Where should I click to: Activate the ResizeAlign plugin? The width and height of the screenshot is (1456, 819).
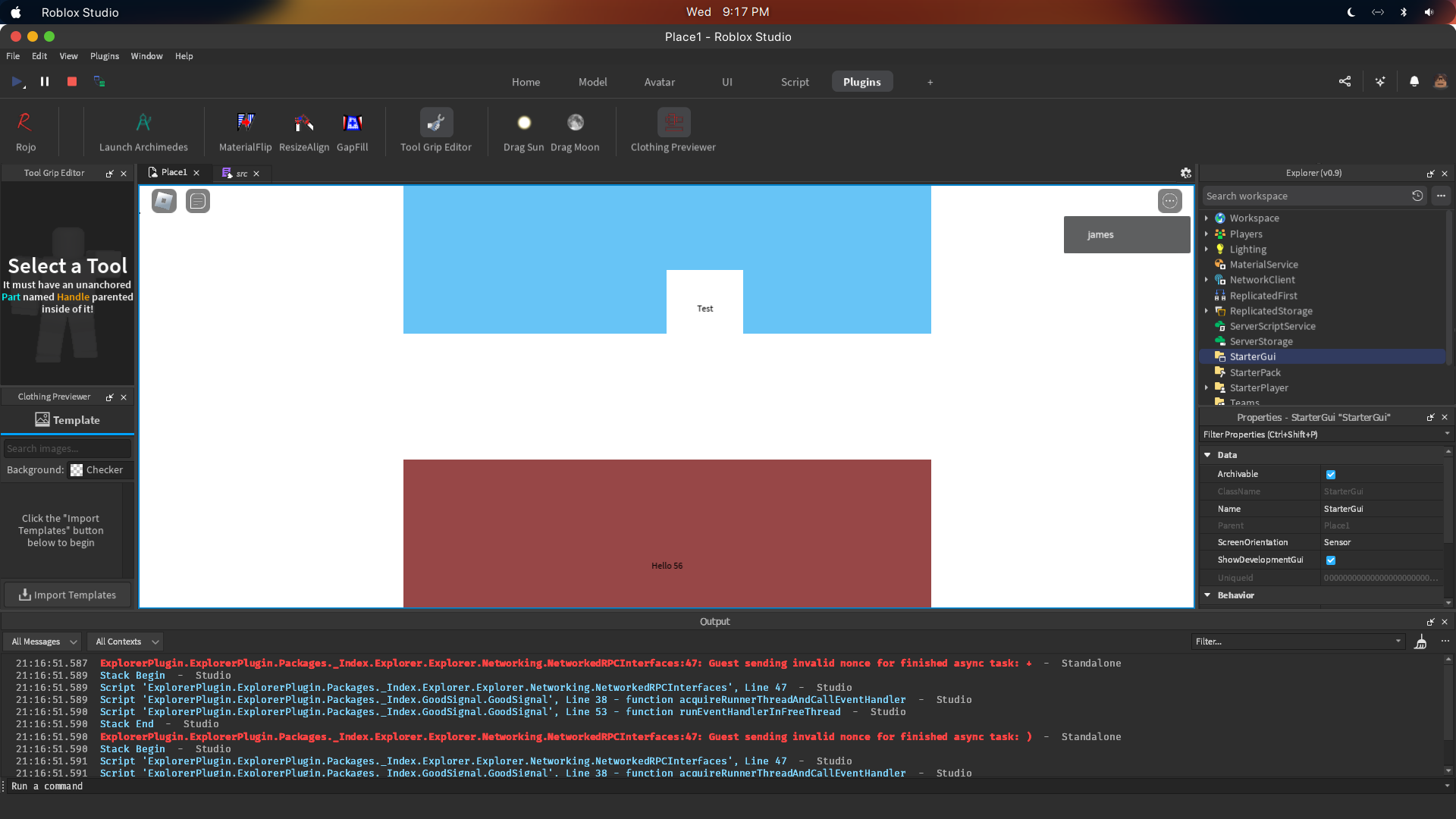(304, 130)
